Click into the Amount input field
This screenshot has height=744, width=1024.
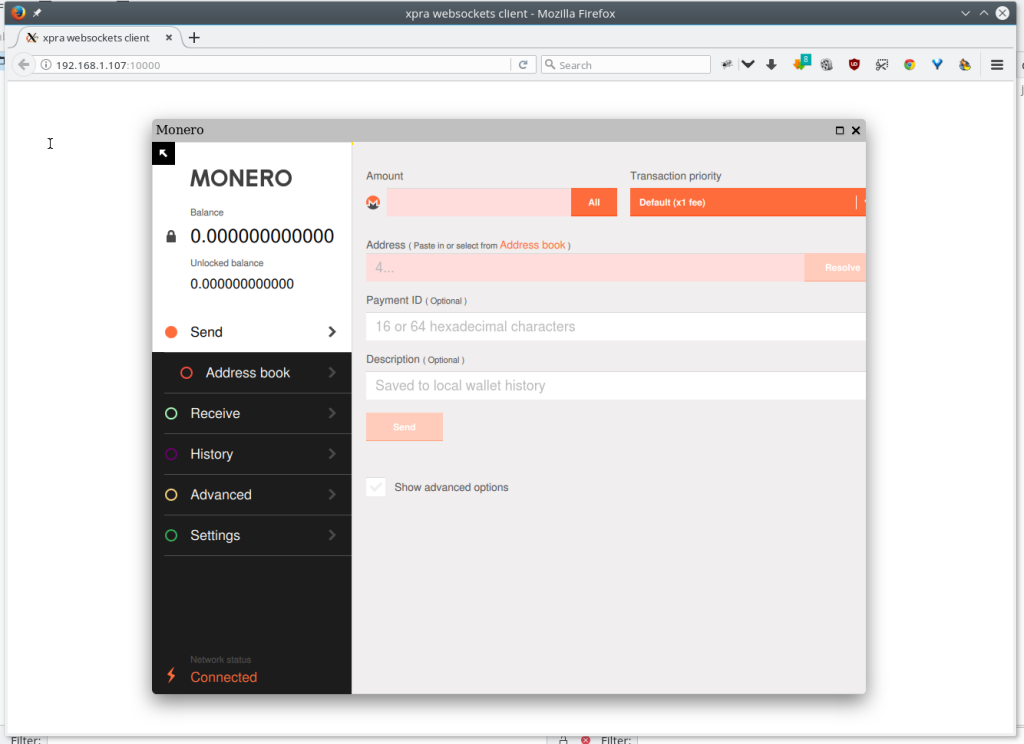[479, 202]
